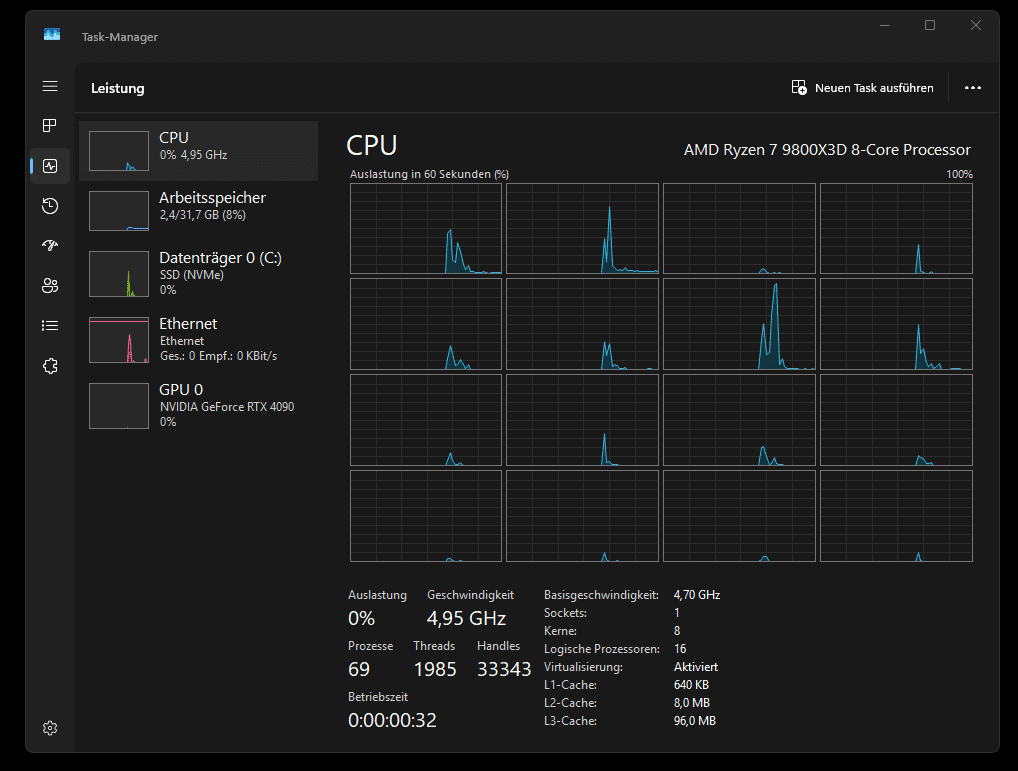The height and width of the screenshot is (771, 1018).
Task: Click the Threads count 1985
Action: pos(435,669)
